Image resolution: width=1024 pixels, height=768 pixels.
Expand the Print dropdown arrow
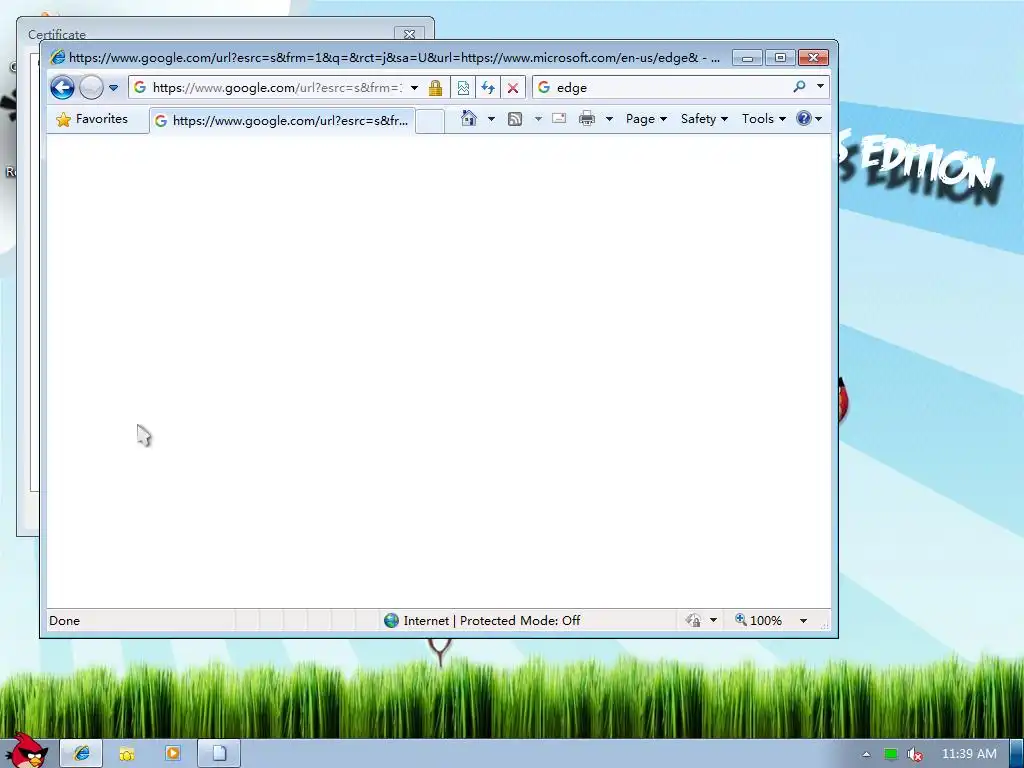[x=609, y=119]
